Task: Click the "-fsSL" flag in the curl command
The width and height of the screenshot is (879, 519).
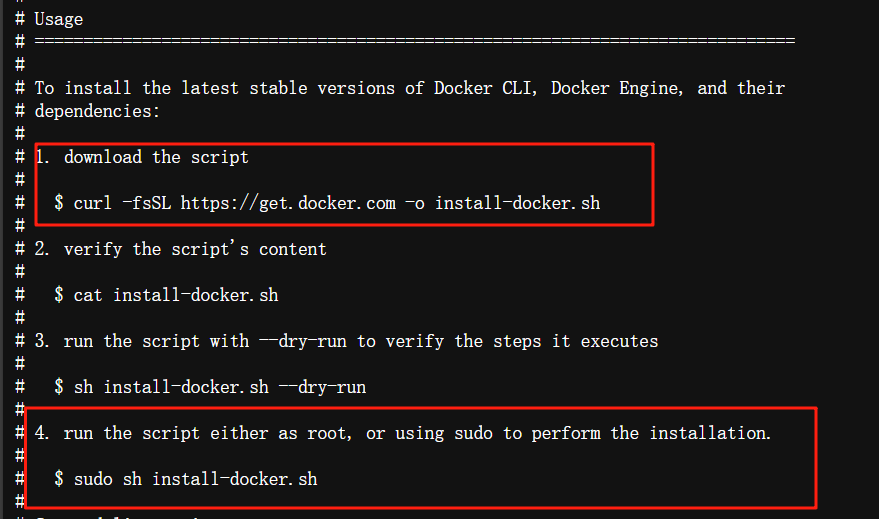Action: tap(146, 203)
